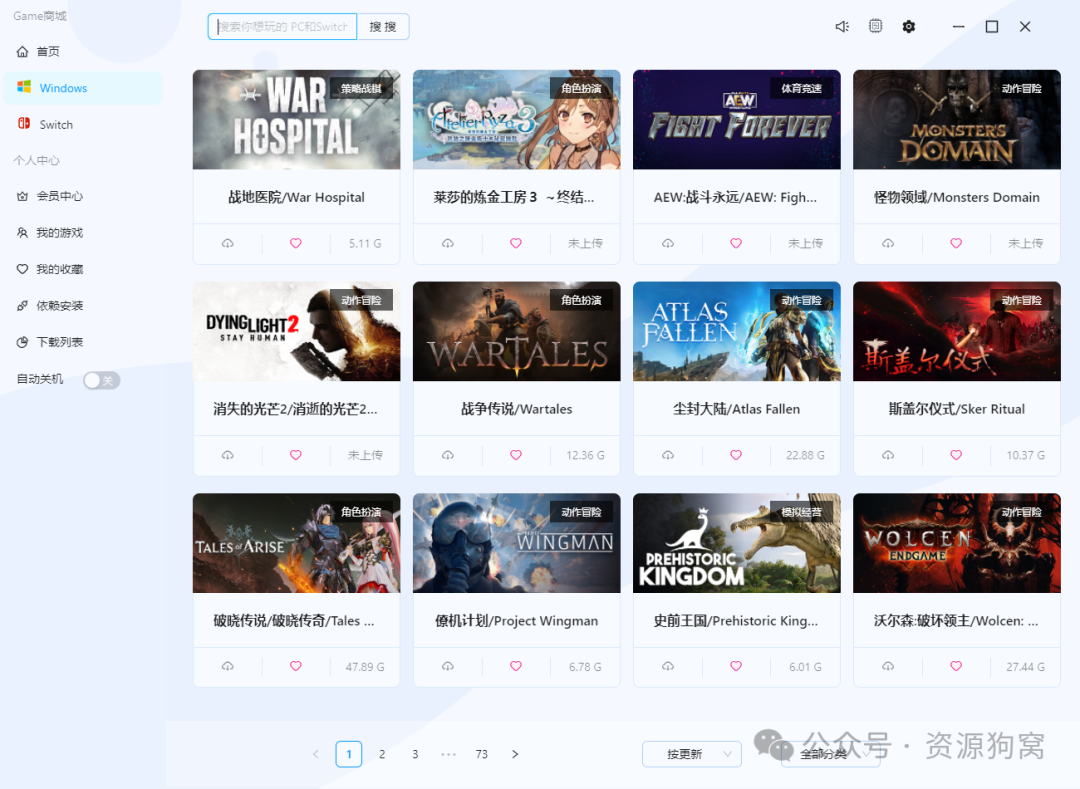1080x789 pixels.
Task: Favorite AEW Fight Forever with heart
Action: pos(736,243)
